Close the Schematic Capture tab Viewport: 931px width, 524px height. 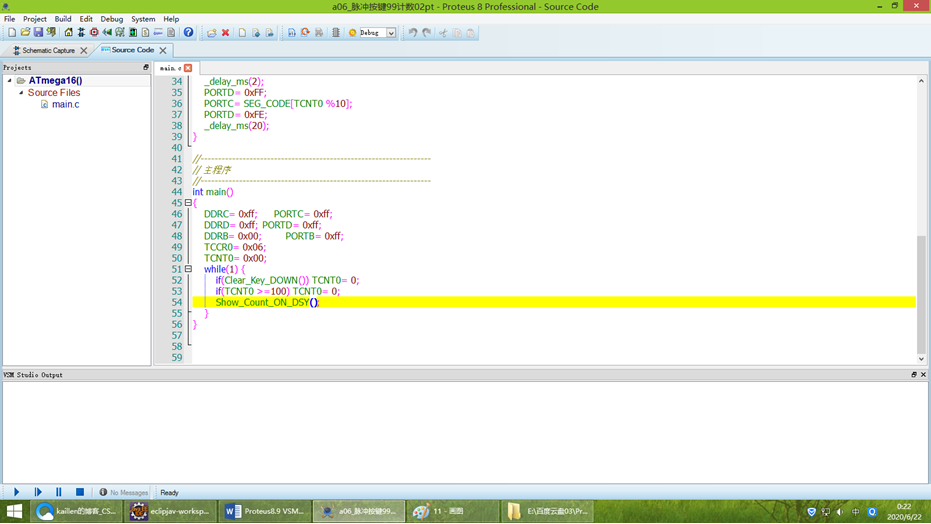[x=84, y=50]
